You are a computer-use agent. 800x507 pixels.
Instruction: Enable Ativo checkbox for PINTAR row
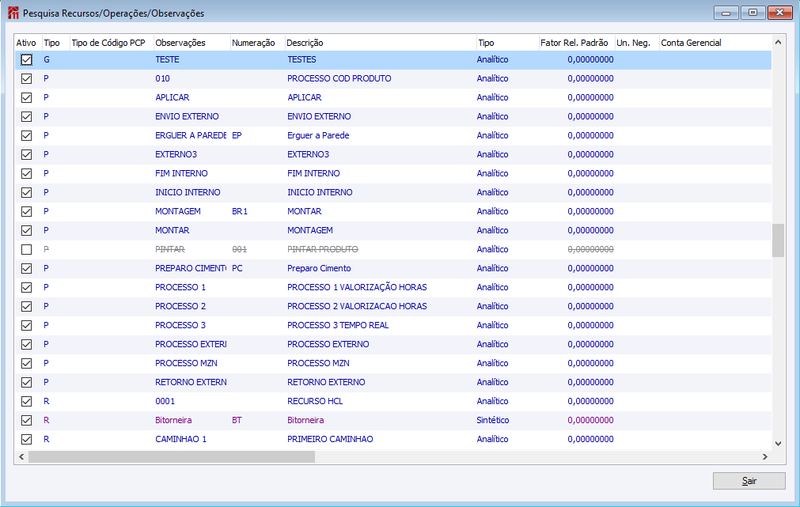click(x=27, y=249)
